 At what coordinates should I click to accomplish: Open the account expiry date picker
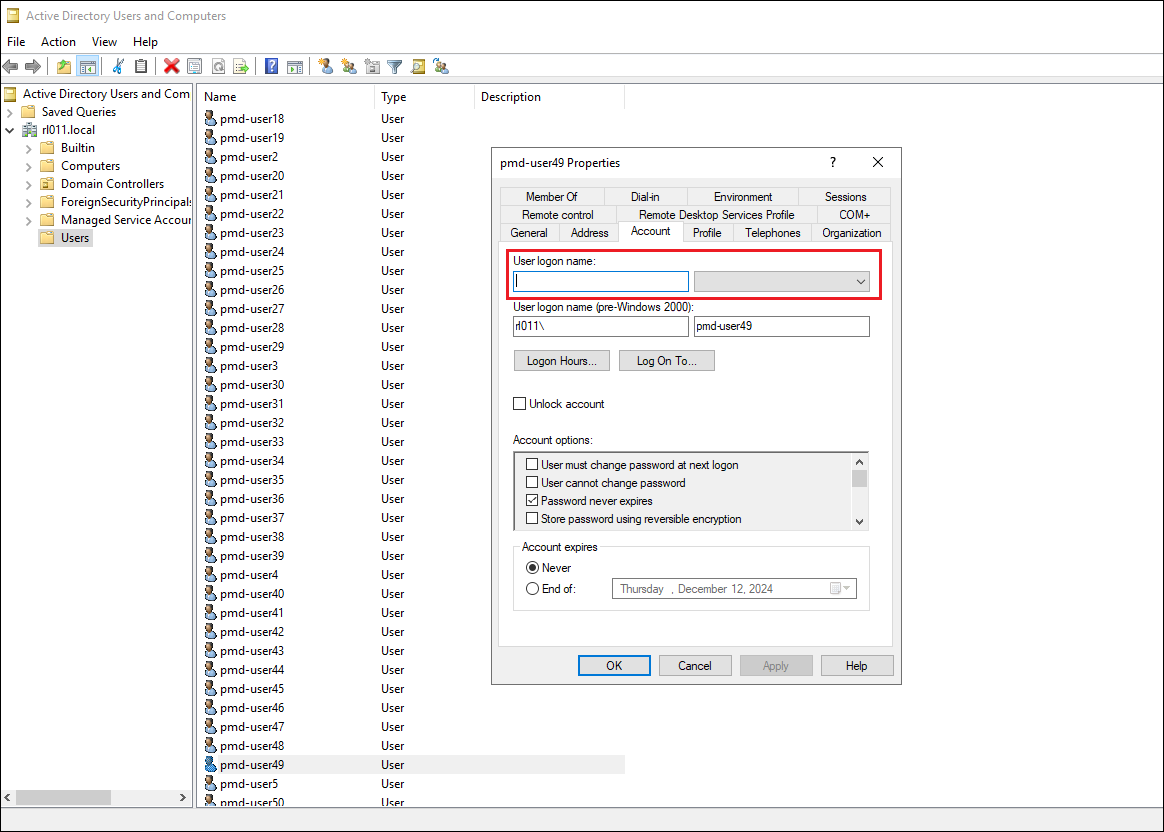click(x=840, y=589)
